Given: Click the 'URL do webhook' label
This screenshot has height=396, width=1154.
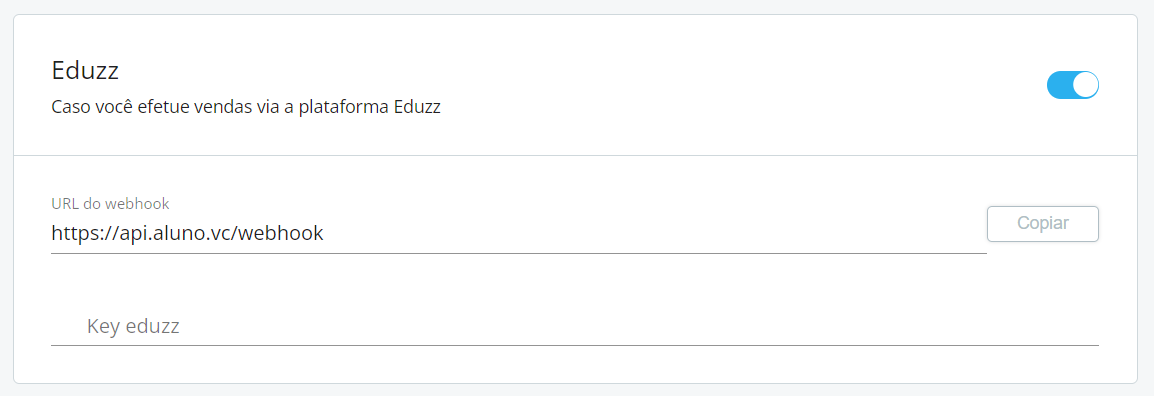Looking at the screenshot, I should 111,203.
